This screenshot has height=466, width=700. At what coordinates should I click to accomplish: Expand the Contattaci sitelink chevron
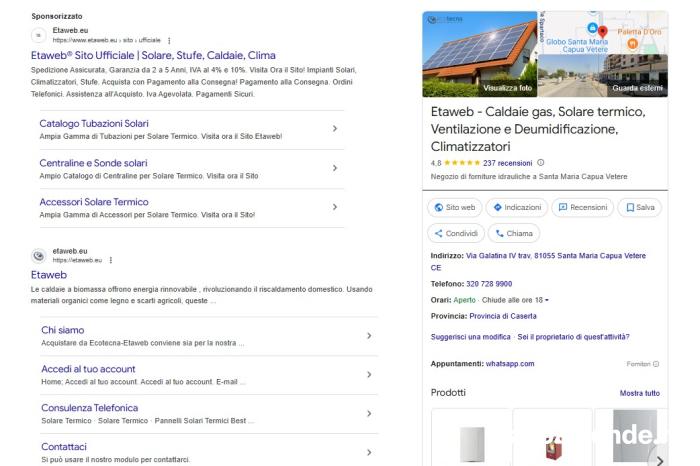pos(369,453)
